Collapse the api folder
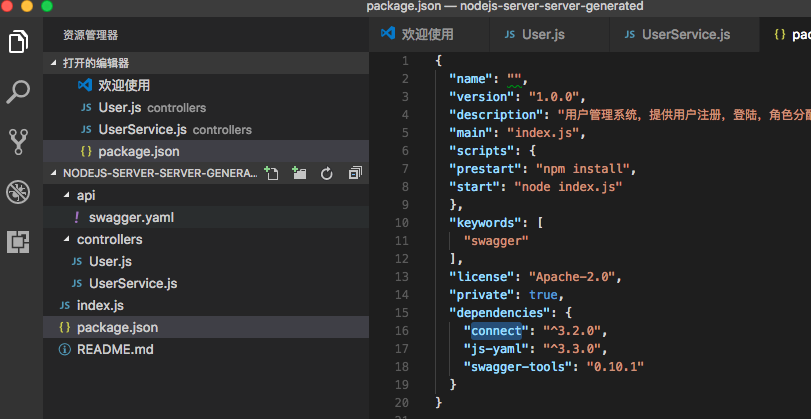The height and width of the screenshot is (419, 811). tap(85, 195)
